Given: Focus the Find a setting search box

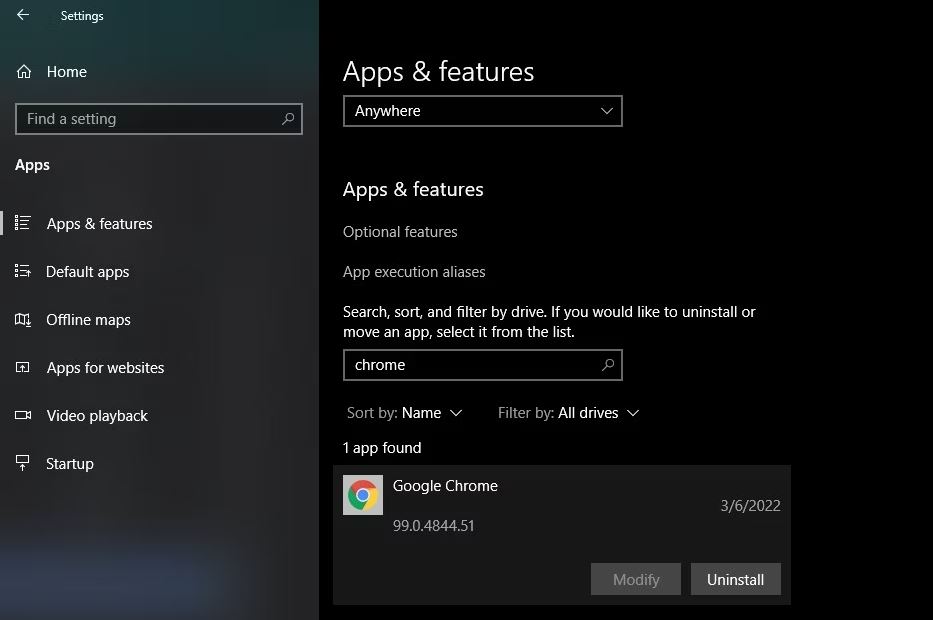Looking at the screenshot, I should tap(159, 119).
